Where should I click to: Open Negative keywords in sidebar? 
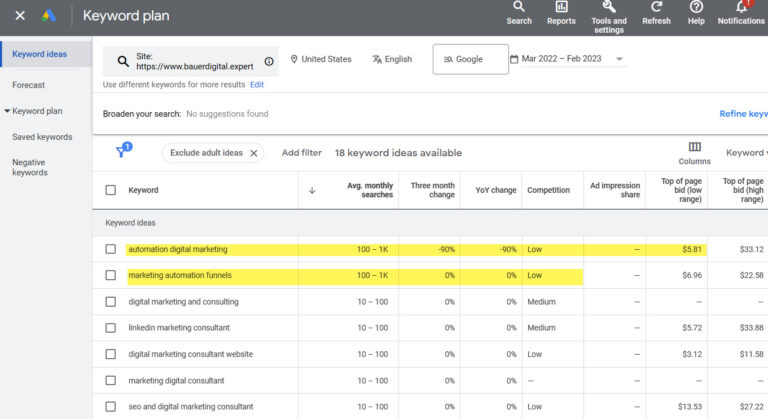coord(30,167)
